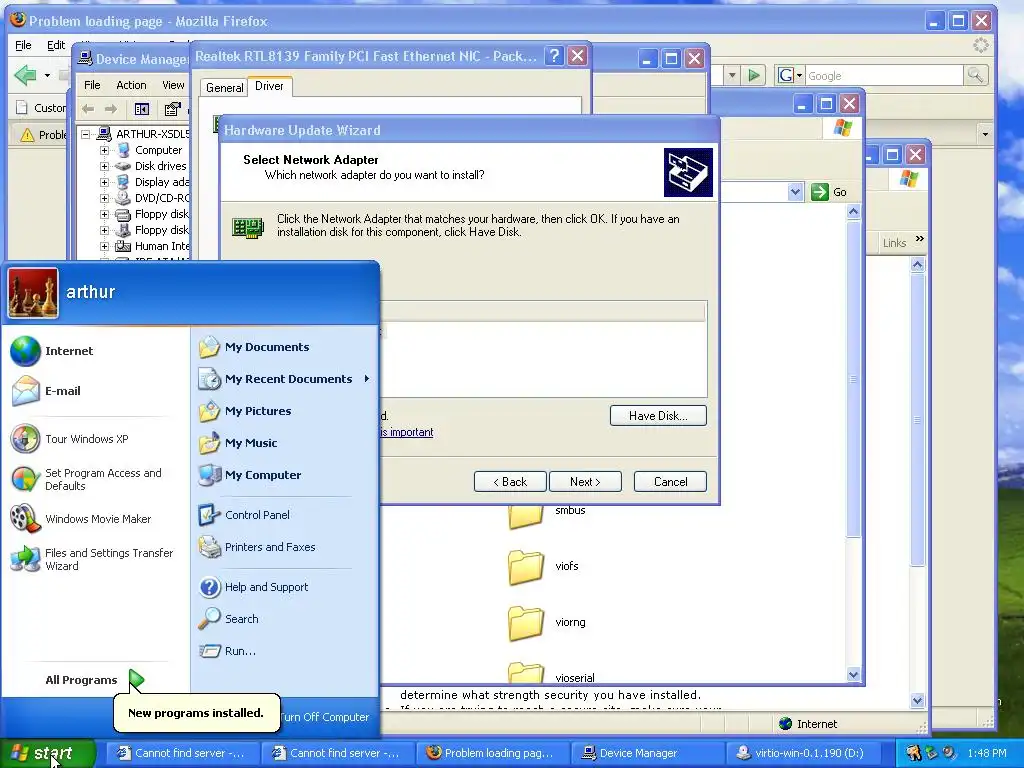1024x768 pixels.
Task: Collapse the ARTHUR-XSDL root node
Action: (86, 134)
